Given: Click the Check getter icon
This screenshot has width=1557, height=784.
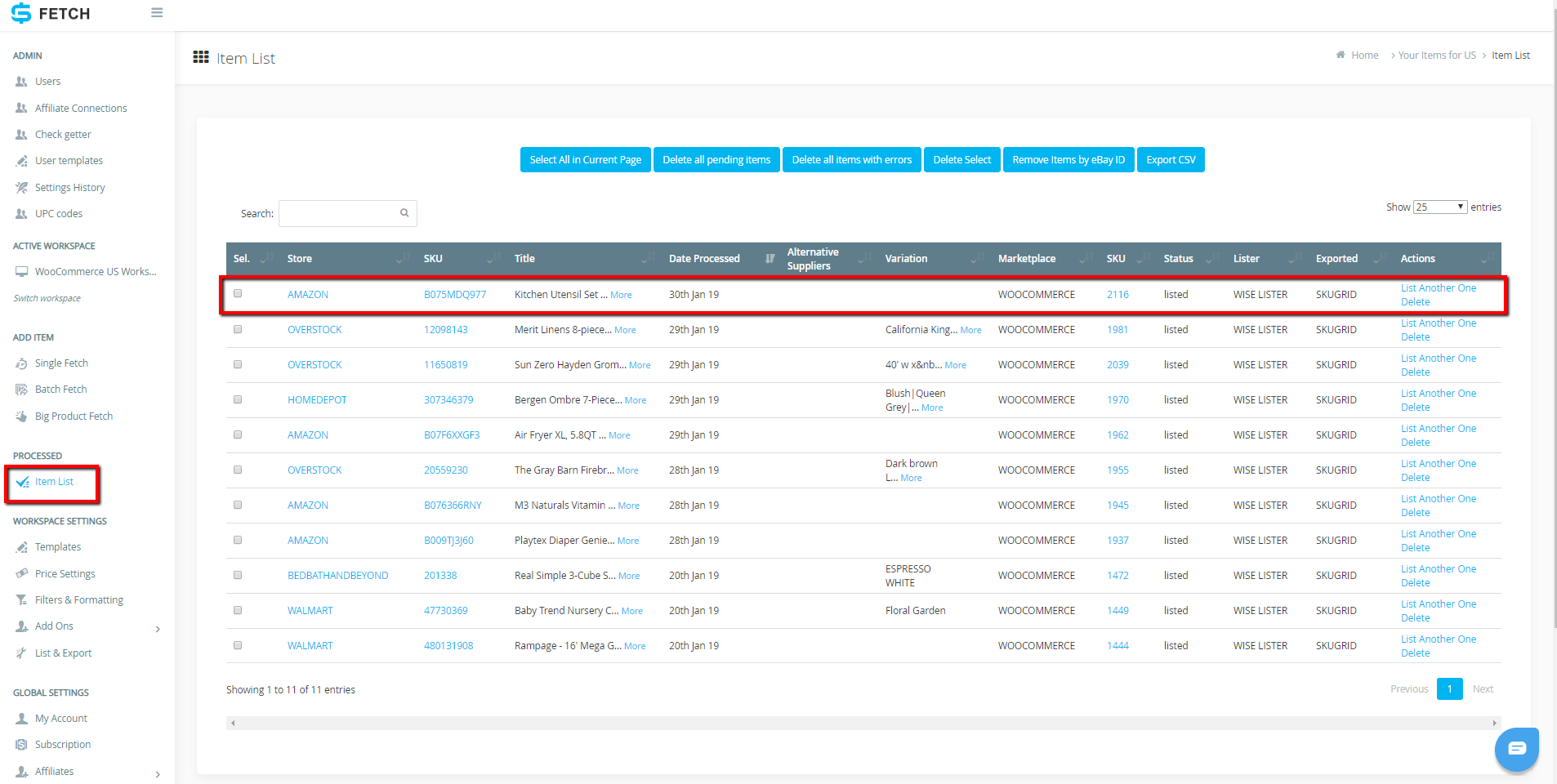Looking at the screenshot, I should tap(21, 135).
